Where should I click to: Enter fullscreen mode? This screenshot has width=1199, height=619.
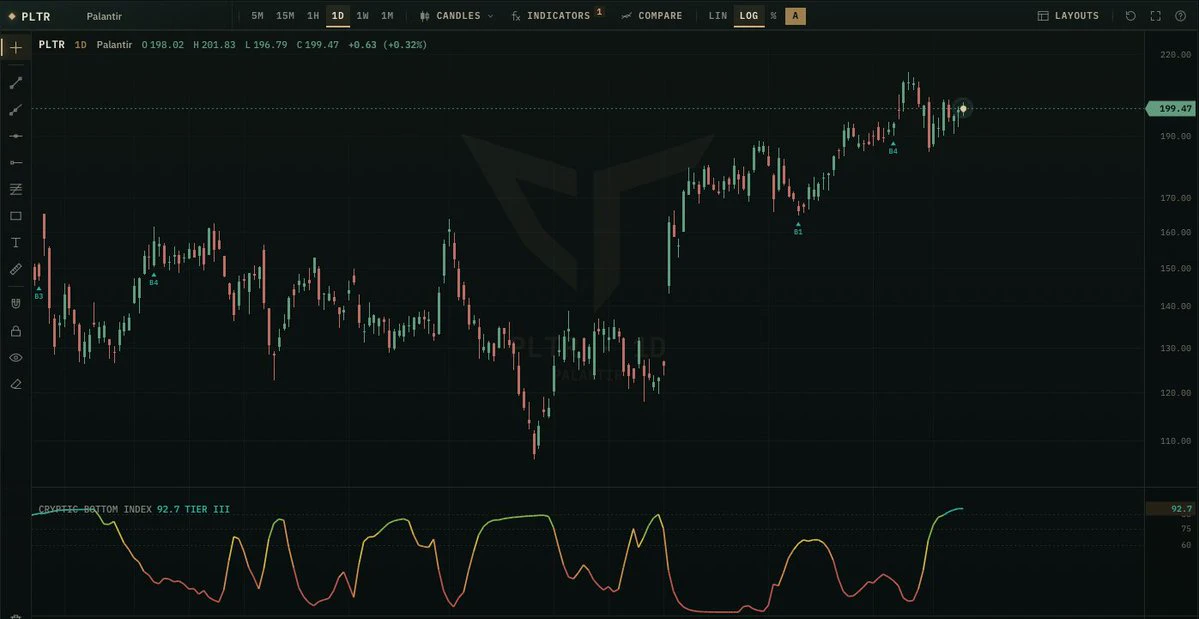(1155, 16)
